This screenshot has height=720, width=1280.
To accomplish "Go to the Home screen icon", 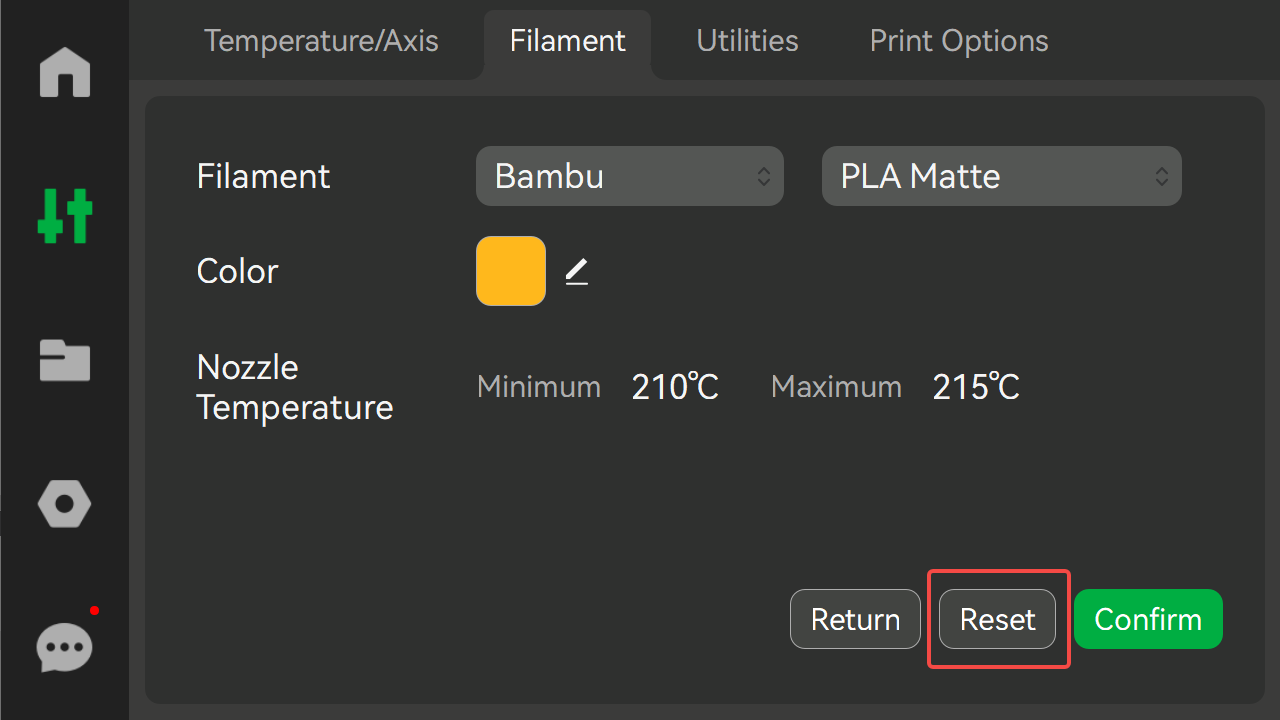I will [x=65, y=72].
